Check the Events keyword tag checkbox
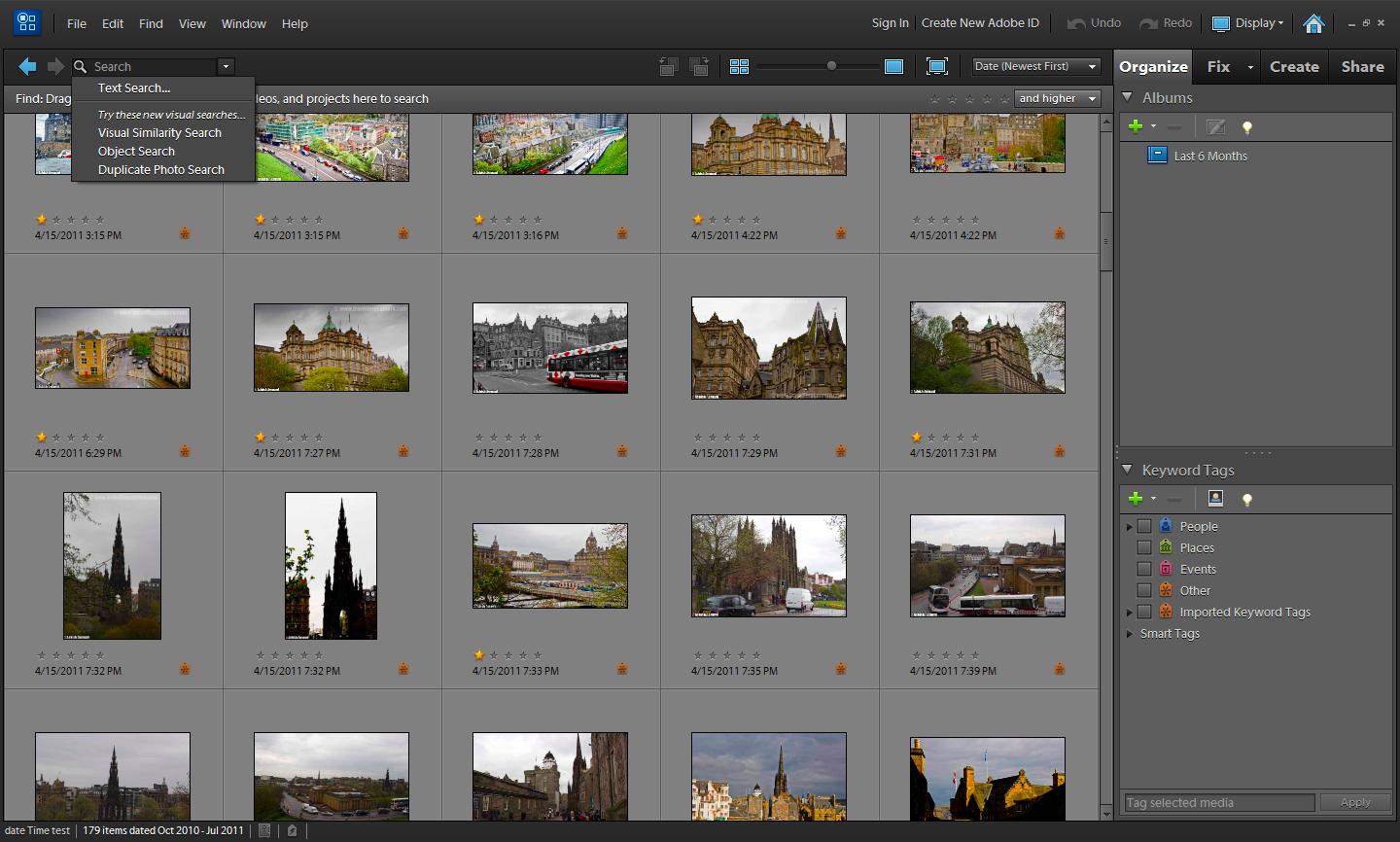 [1144, 569]
